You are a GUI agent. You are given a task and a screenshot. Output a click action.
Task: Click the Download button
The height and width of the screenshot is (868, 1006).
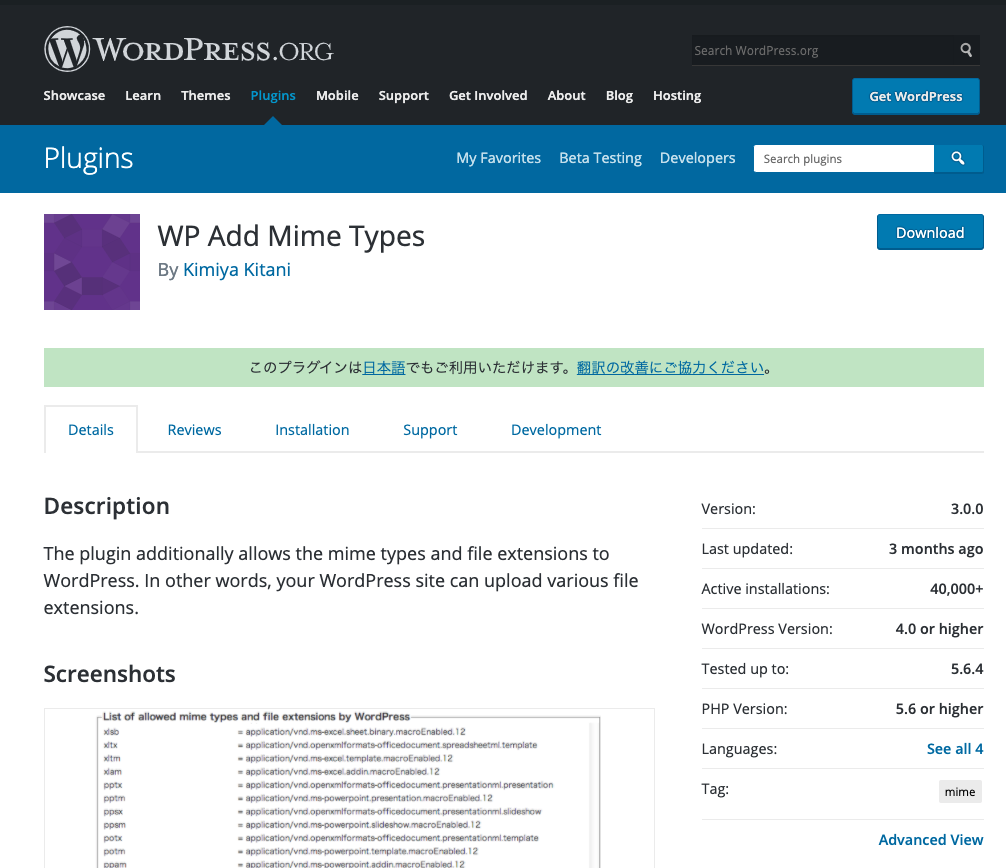pyautogui.click(x=929, y=233)
